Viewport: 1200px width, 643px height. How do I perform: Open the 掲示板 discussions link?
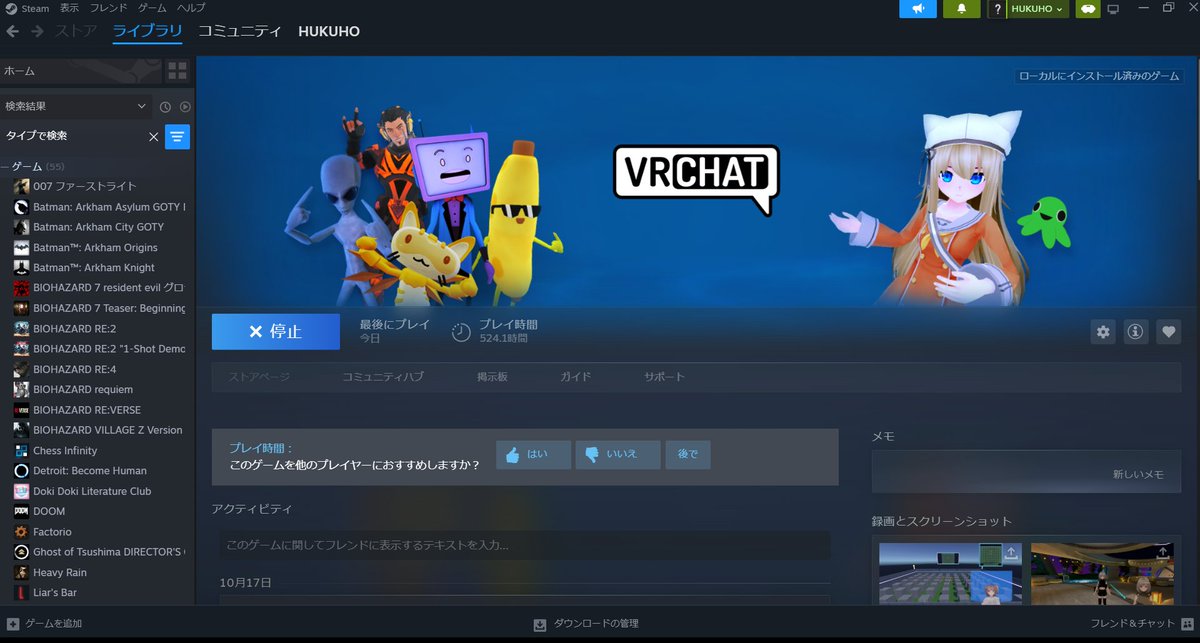[x=492, y=377]
